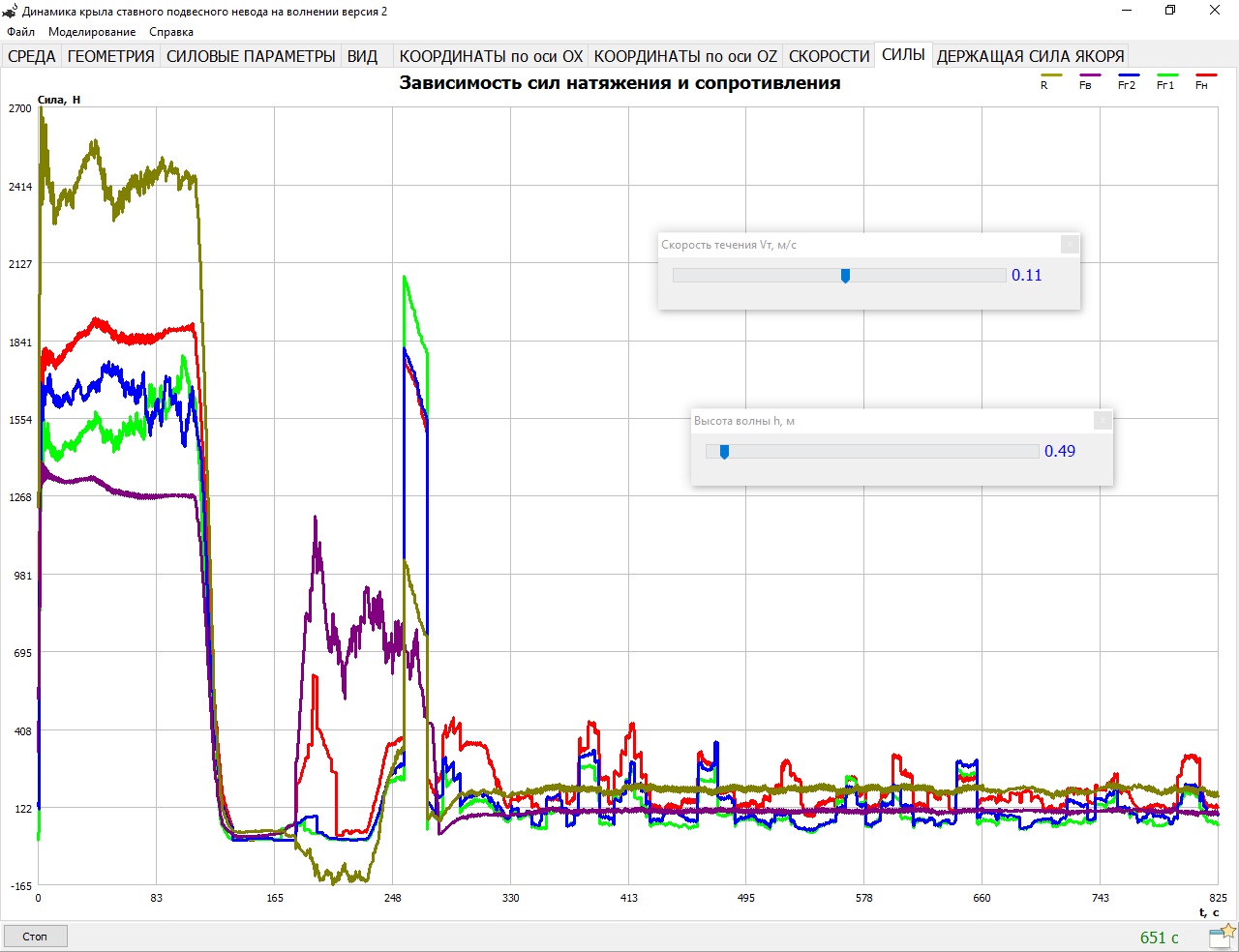Viewport: 1239px width, 952px height.
Task: Click the 825 x-axis value
Action: click(1219, 898)
